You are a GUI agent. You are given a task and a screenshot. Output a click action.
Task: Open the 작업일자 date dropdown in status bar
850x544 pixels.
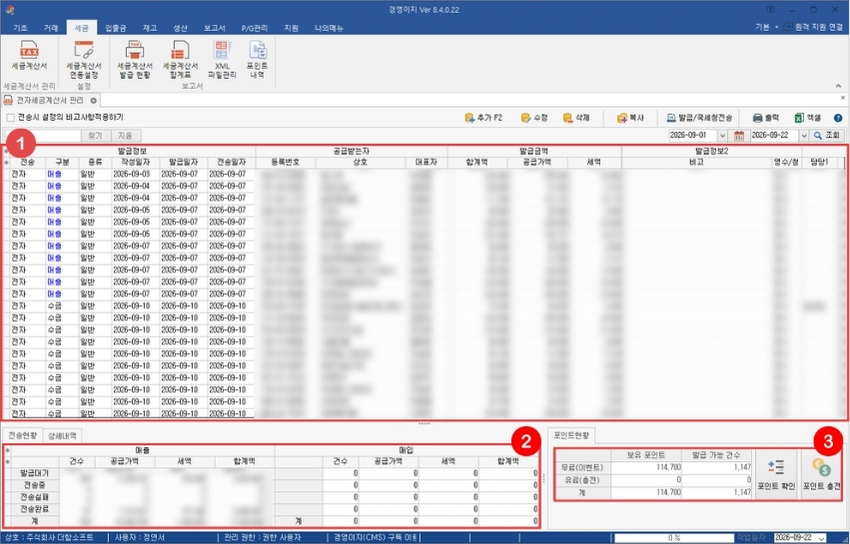coord(821,537)
